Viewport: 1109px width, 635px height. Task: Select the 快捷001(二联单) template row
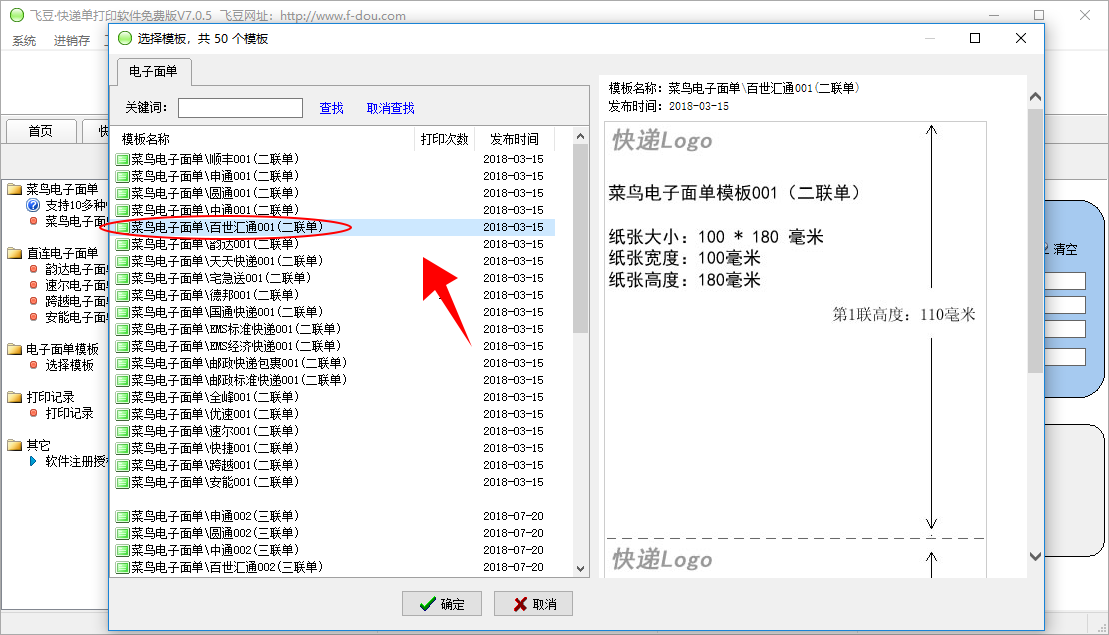click(335, 448)
